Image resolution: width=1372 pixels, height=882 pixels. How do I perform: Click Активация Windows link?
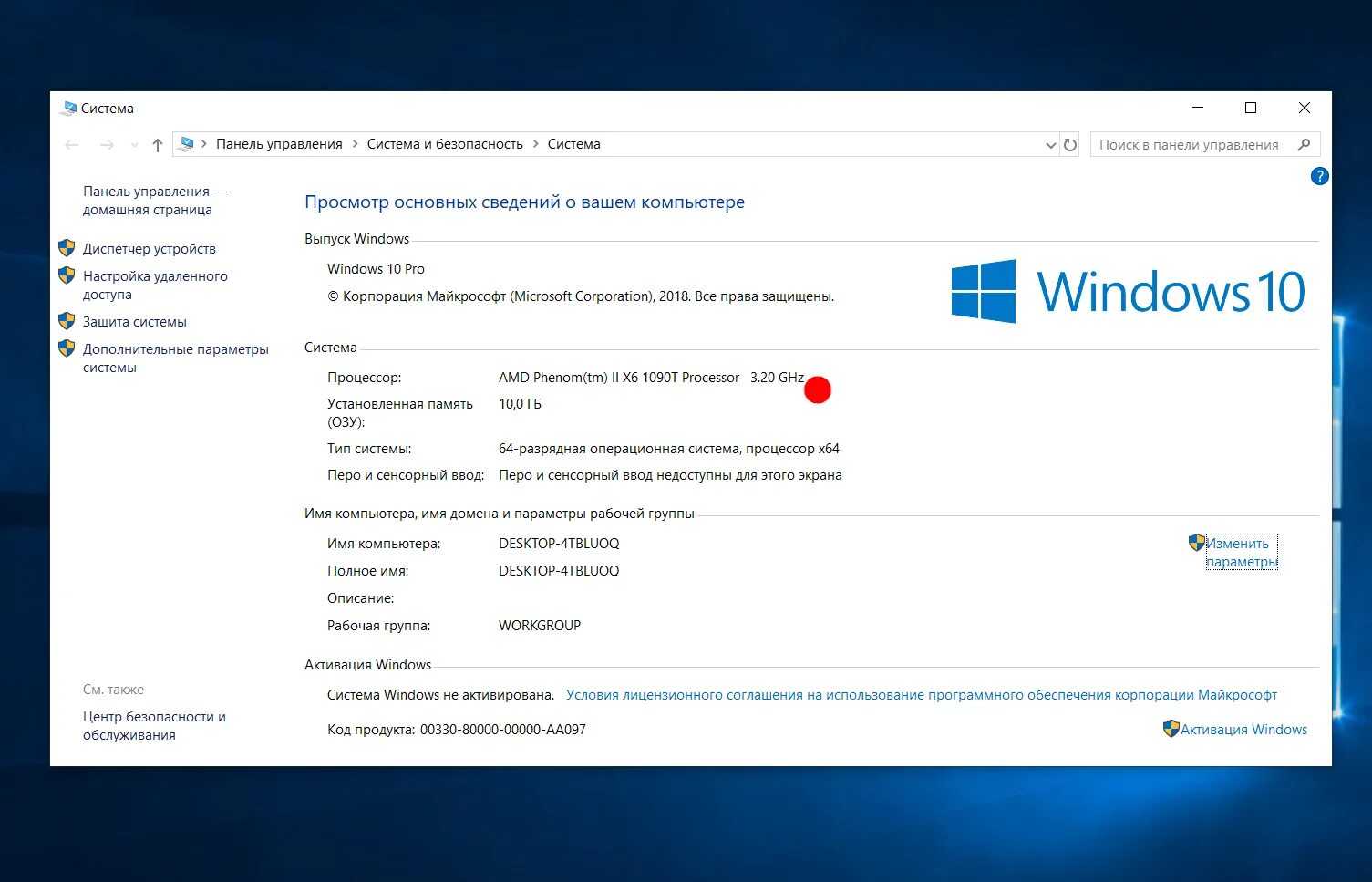pyautogui.click(x=1243, y=730)
